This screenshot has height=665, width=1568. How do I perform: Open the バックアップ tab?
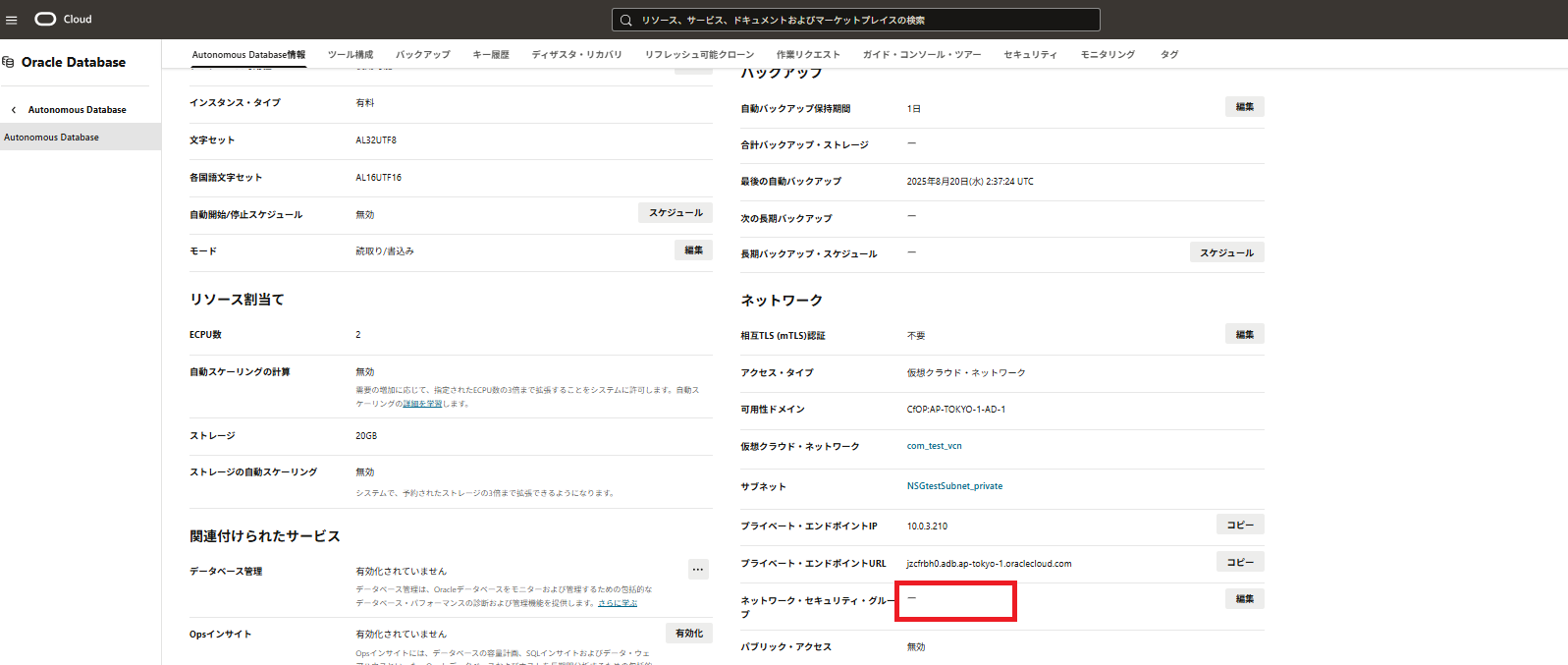[423, 55]
